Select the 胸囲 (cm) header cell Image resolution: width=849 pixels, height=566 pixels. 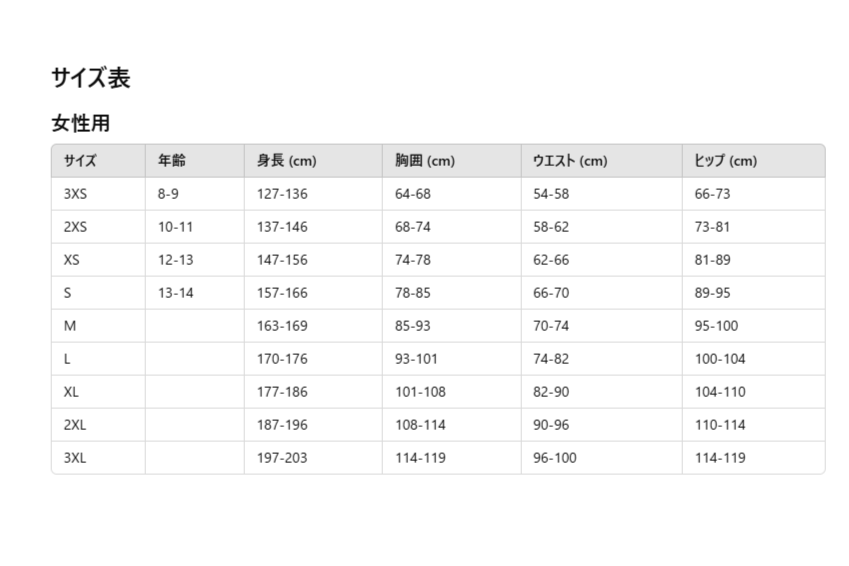tap(452, 161)
